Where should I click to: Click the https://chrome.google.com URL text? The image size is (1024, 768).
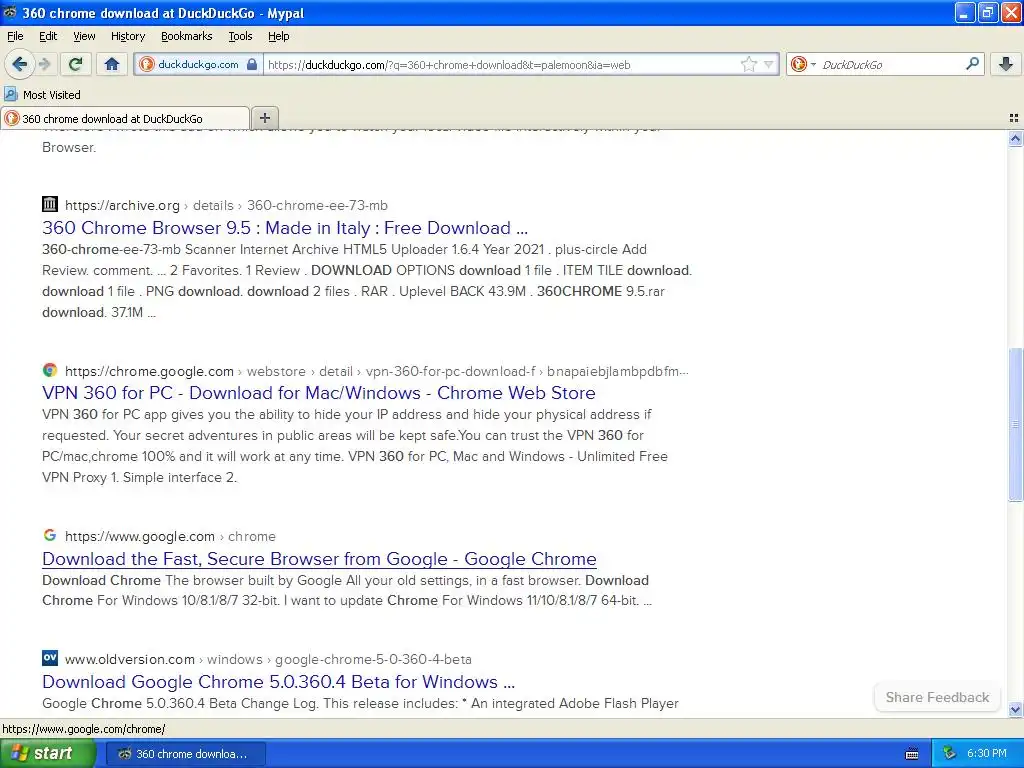coord(150,372)
